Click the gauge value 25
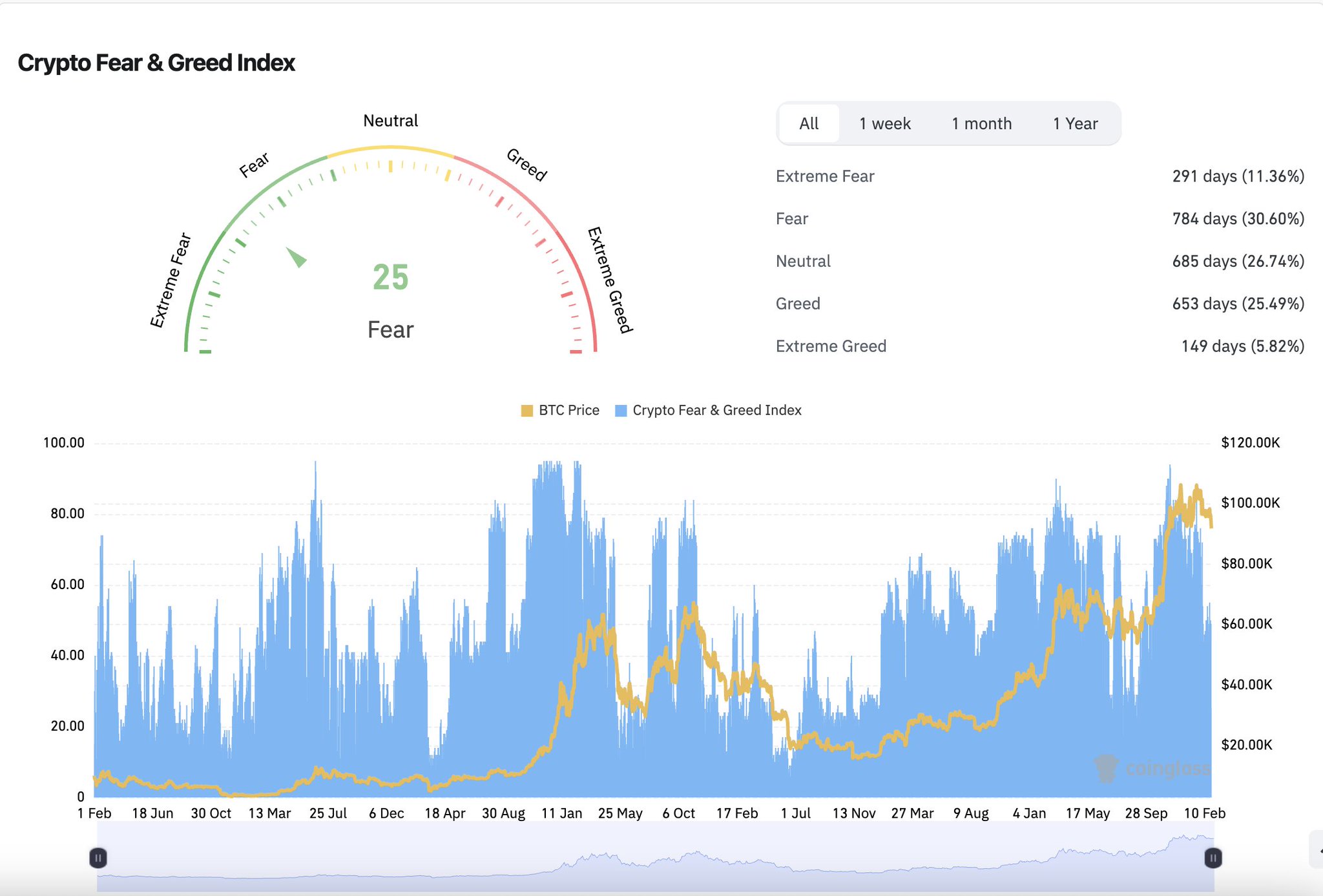The height and width of the screenshot is (896, 1323). (x=390, y=277)
